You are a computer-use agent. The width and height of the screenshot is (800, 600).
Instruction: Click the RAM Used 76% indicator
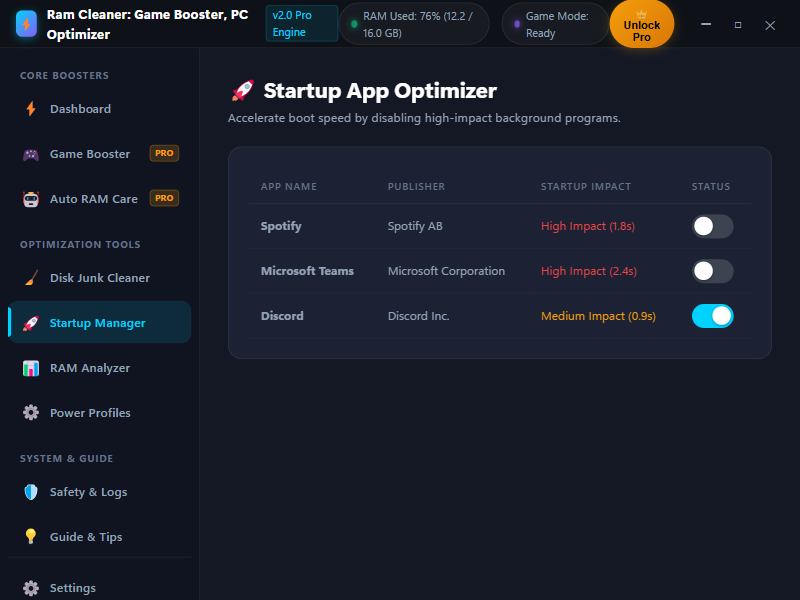tap(414, 24)
